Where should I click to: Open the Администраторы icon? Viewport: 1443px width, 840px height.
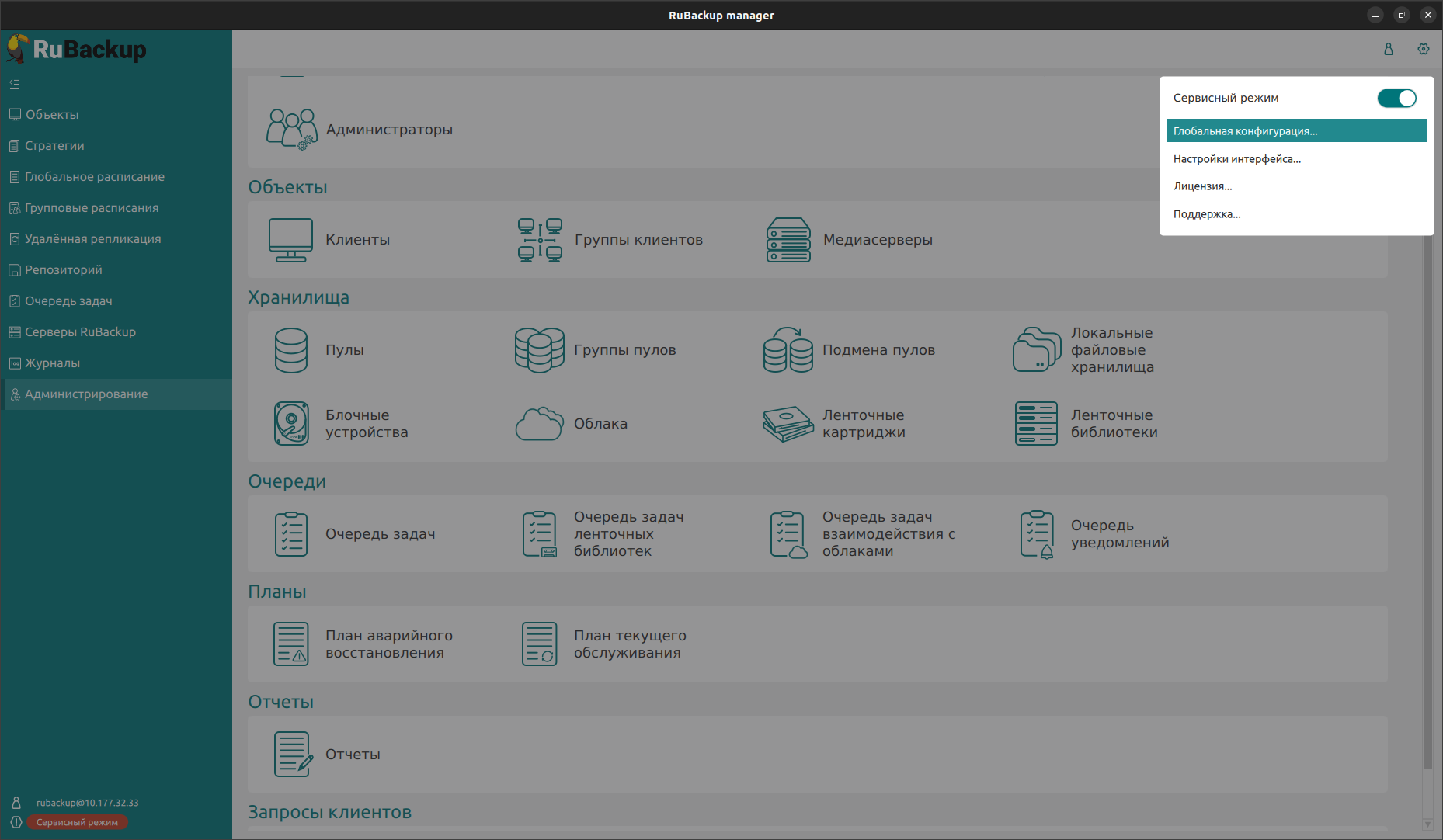[291, 129]
